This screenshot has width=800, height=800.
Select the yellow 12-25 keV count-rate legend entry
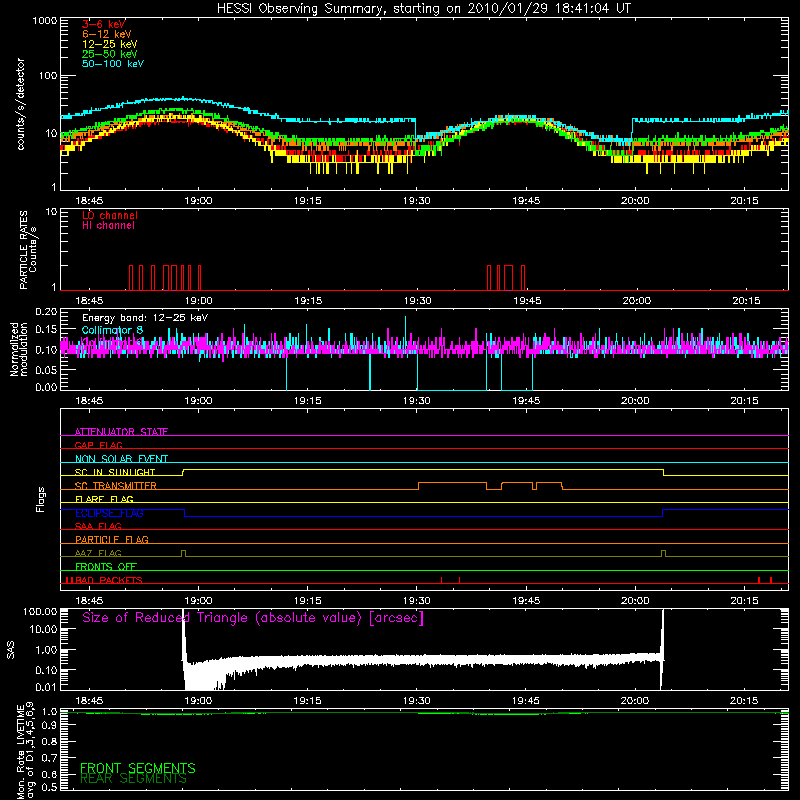pyautogui.click(x=110, y=44)
